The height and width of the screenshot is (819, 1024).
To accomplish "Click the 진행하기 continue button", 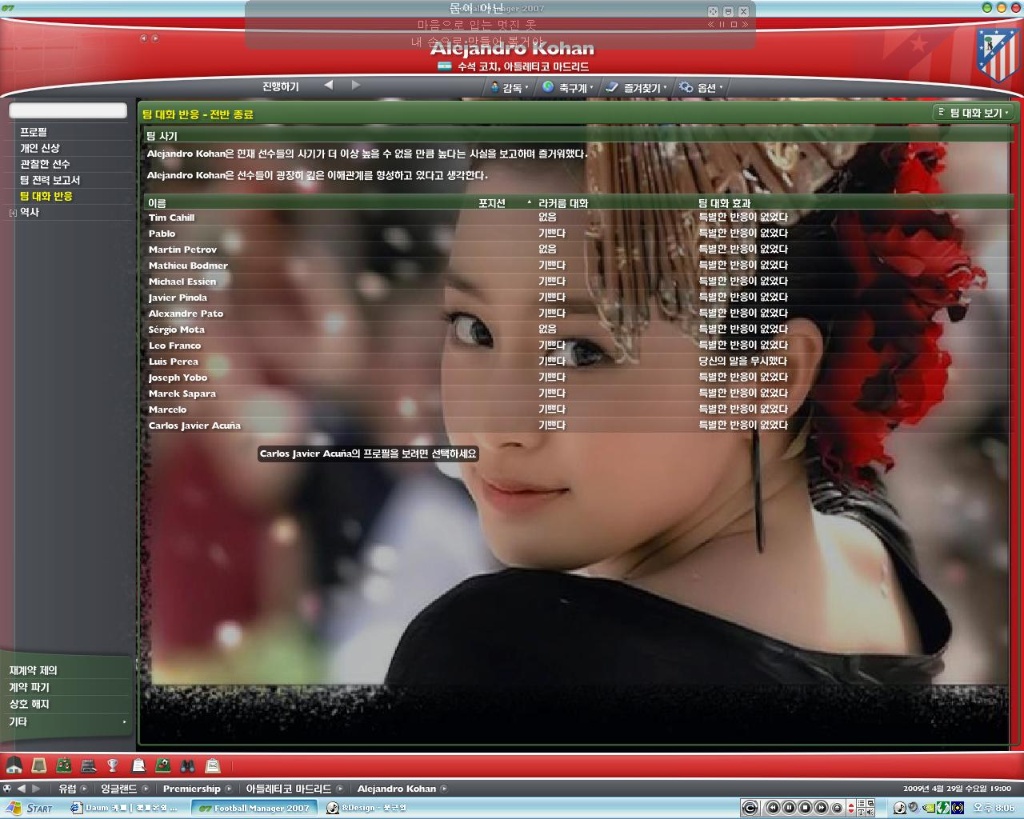I will 281,86.
